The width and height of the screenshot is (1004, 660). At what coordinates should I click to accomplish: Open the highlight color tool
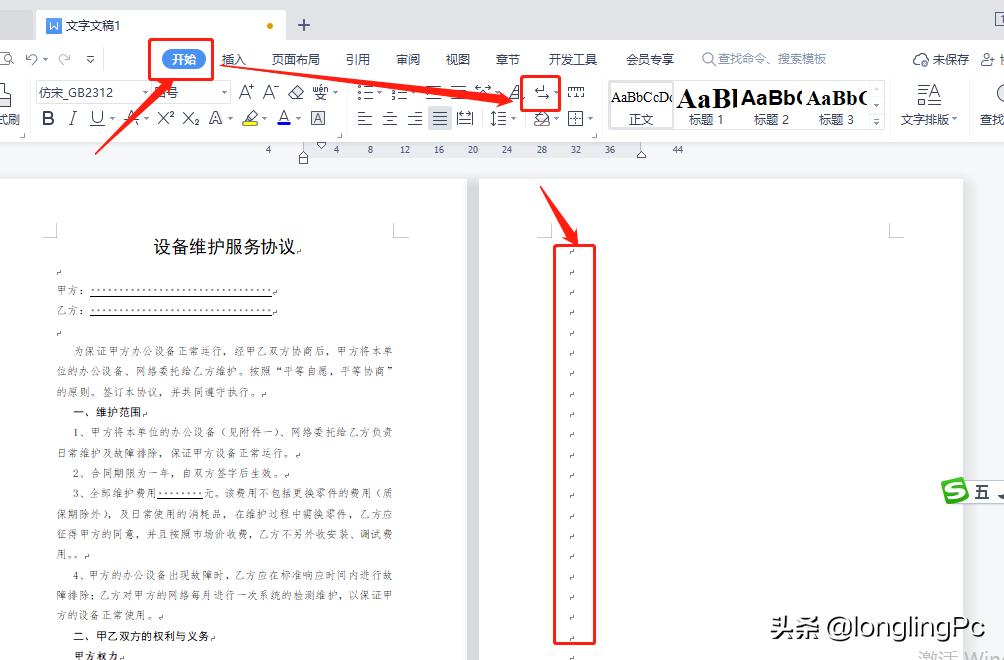(252, 119)
